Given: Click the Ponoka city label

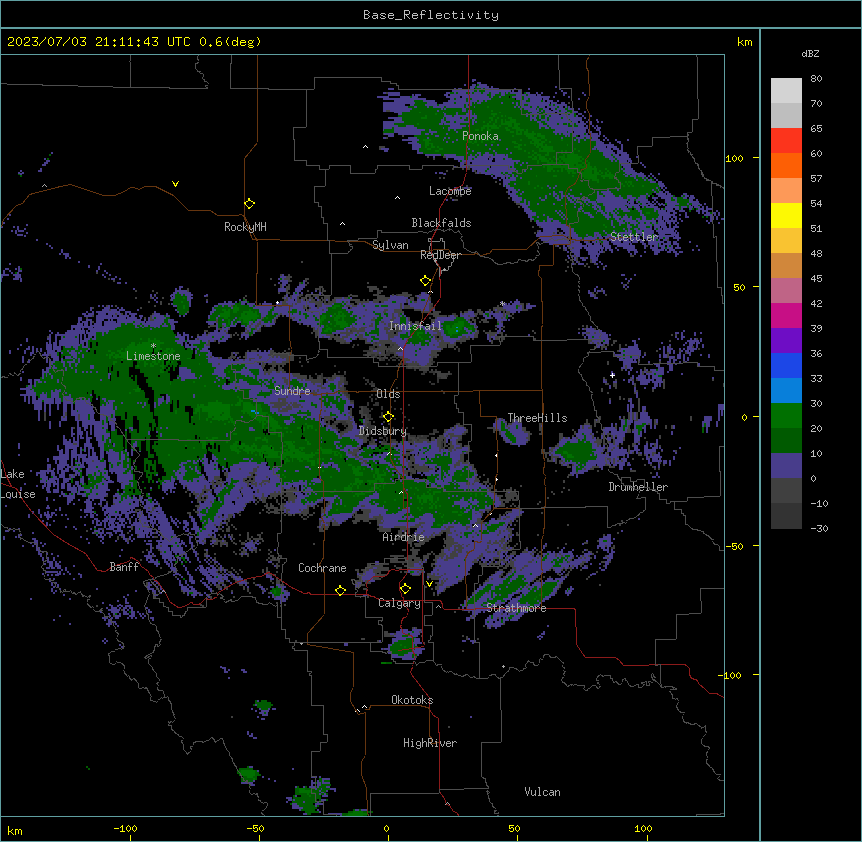Looking at the screenshot, I should pyautogui.click(x=480, y=136).
